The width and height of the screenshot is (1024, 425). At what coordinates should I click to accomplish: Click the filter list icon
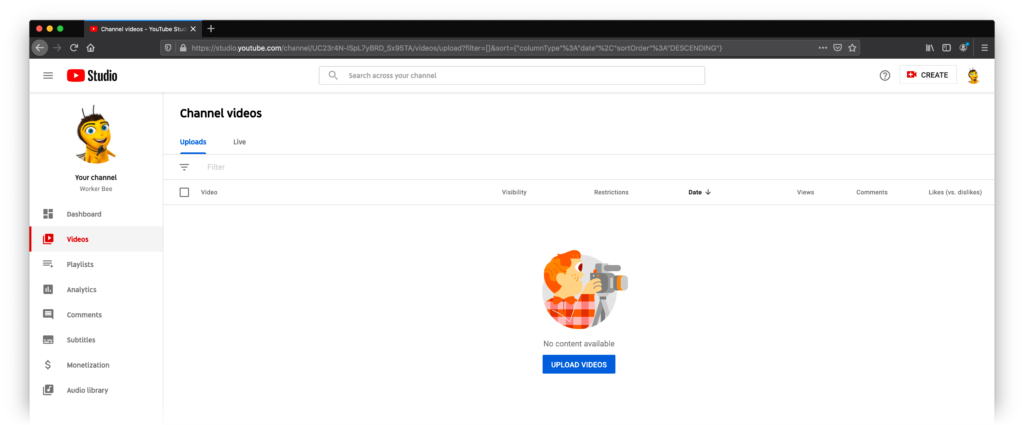[184, 167]
